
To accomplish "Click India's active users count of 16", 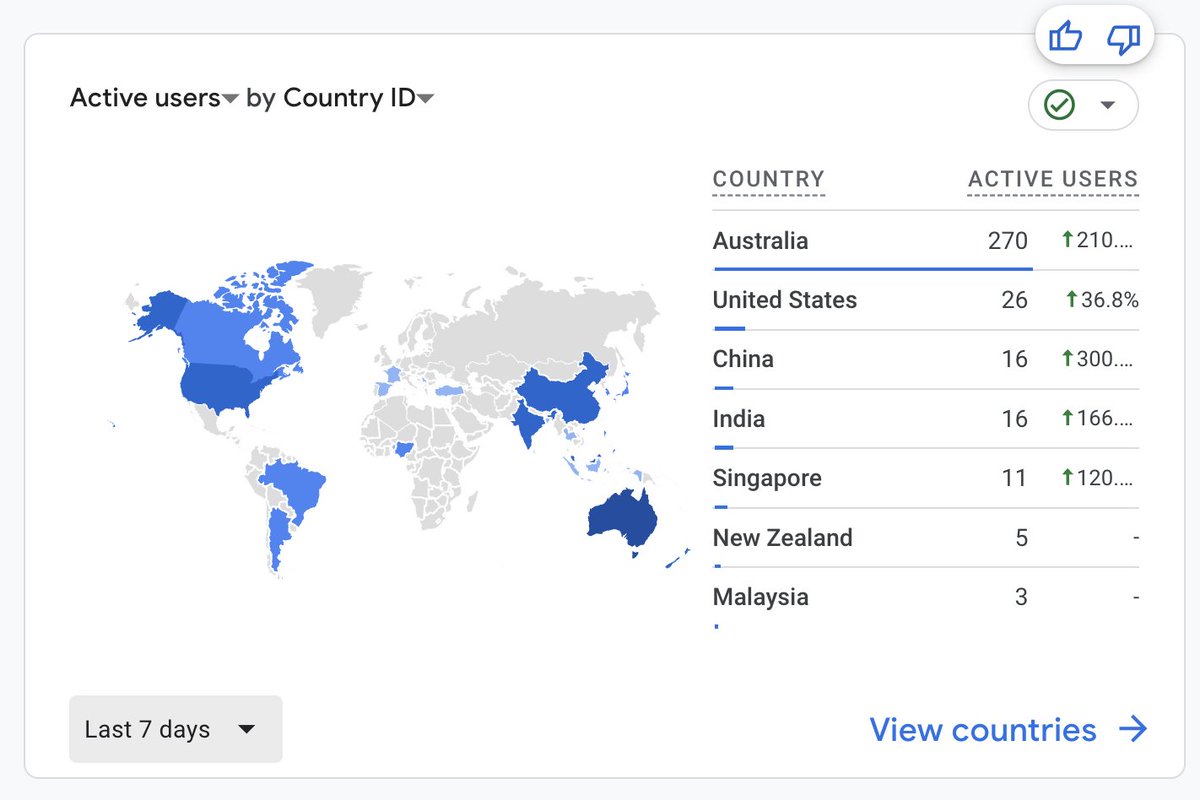I will pos(1016,418).
